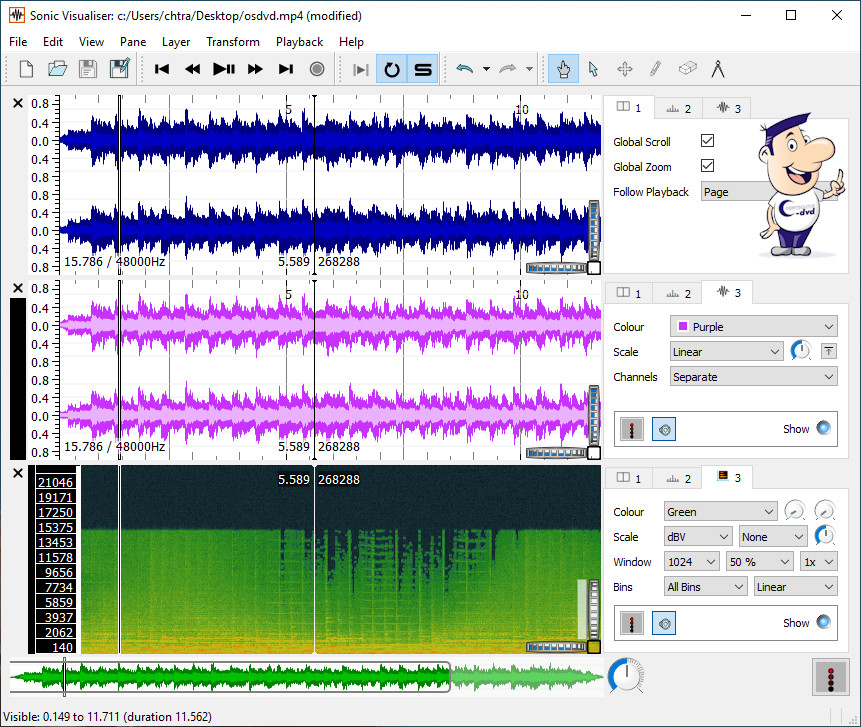This screenshot has width=861, height=727.
Task: Expand the Channels Separate dropdown
Action: 753,377
